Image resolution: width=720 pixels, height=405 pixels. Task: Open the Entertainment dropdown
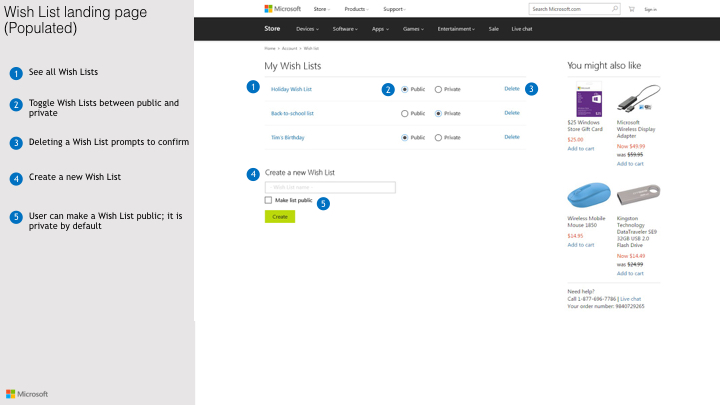click(x=456, y=29)
